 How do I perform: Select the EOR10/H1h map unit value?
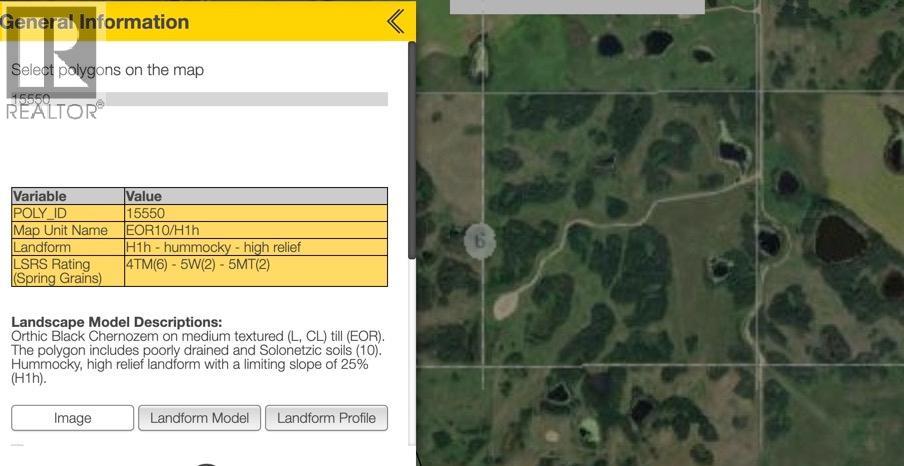tap(255, 230)
